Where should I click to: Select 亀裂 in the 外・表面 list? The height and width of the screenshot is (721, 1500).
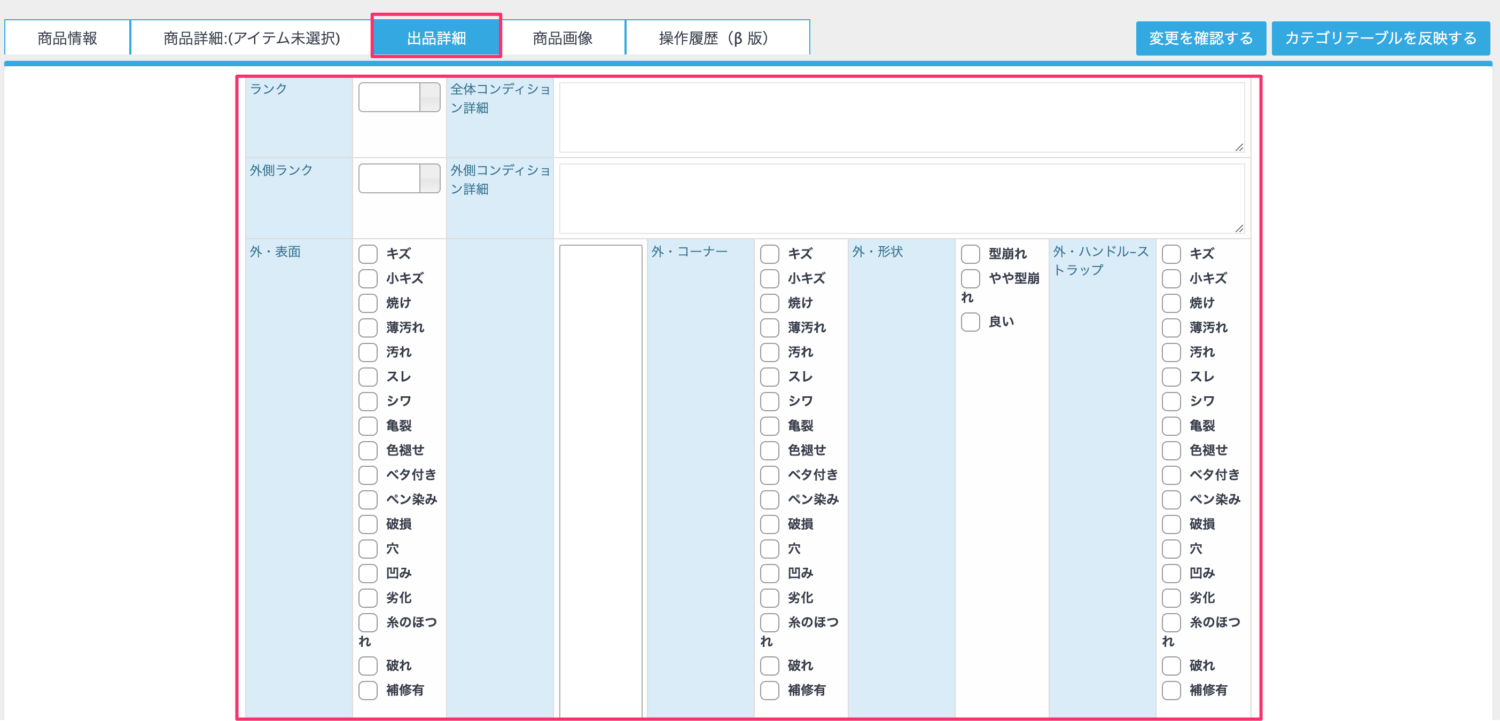click(x=368, y=426)
